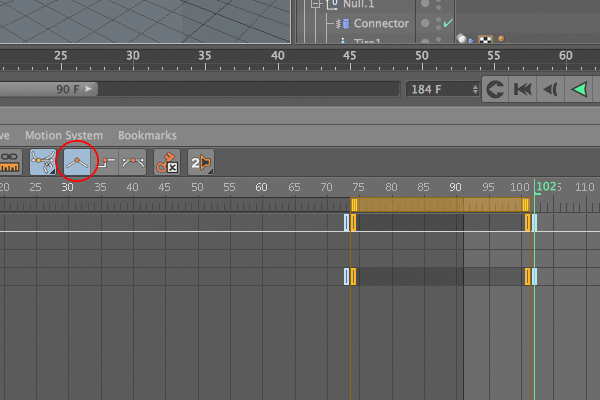Image resolution: width=600 pixels, height=400 pixels.
Task: Click the sound preview icon with 2
Action: (201, 162)
